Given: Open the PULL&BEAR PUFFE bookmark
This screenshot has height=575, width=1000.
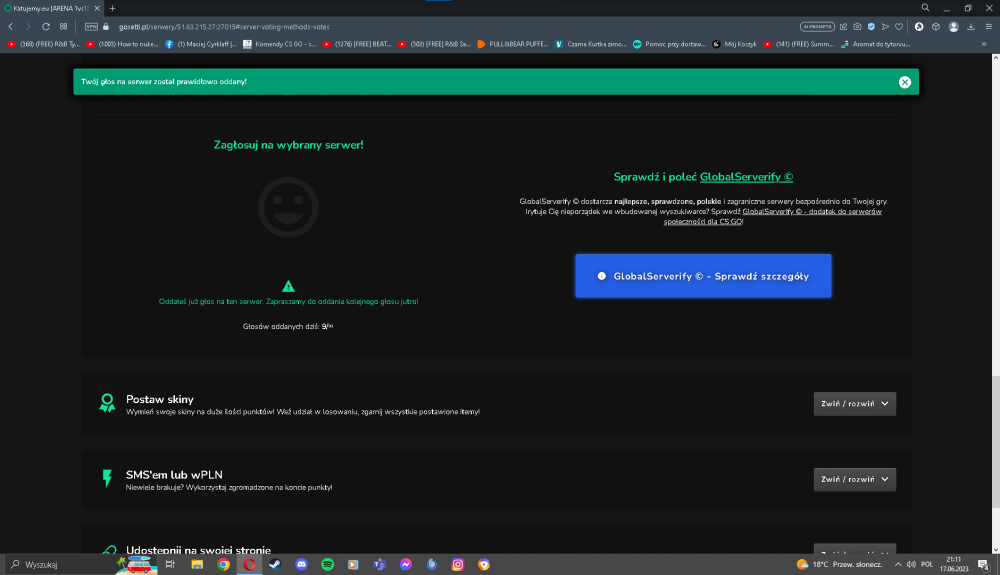Looking at the screenshot, I should click(x=513, y=44).
